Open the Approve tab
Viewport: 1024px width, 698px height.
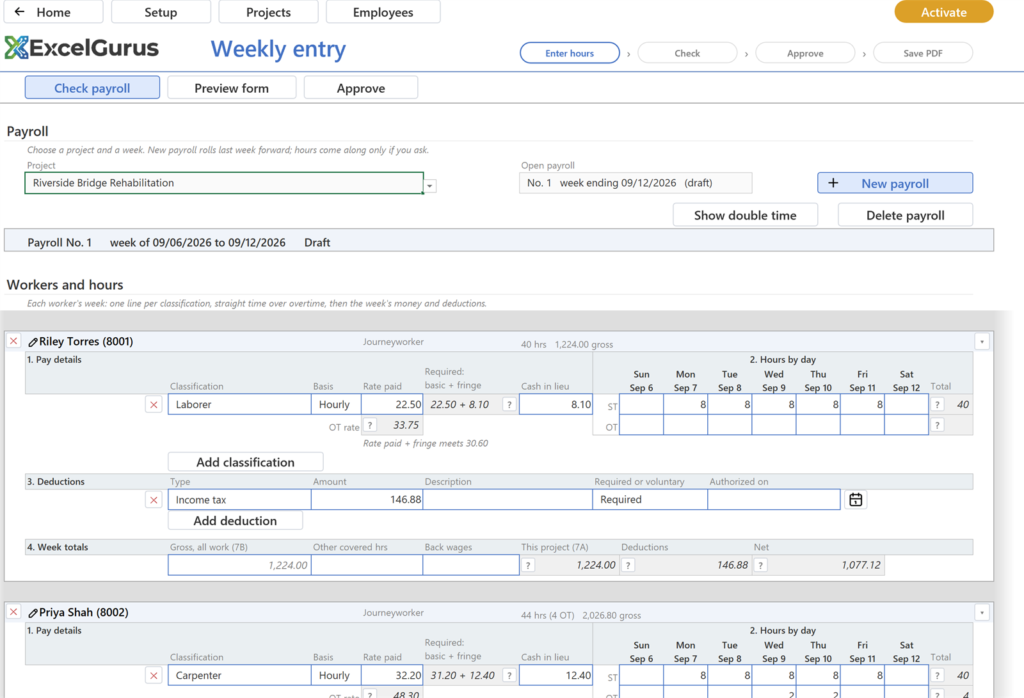point(360,87)
